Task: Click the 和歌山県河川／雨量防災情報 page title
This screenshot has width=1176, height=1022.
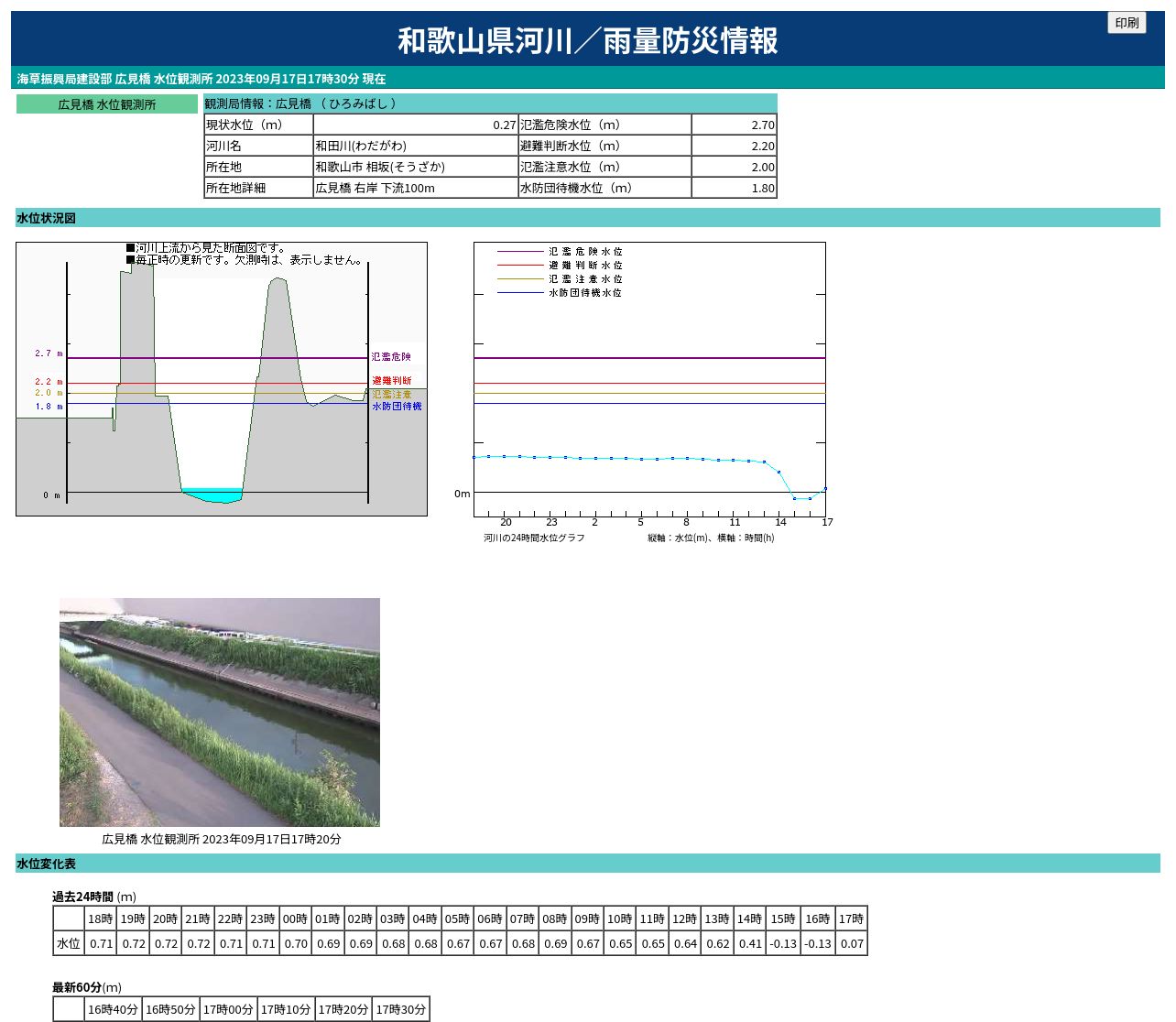Action: [x=588, y=40]
